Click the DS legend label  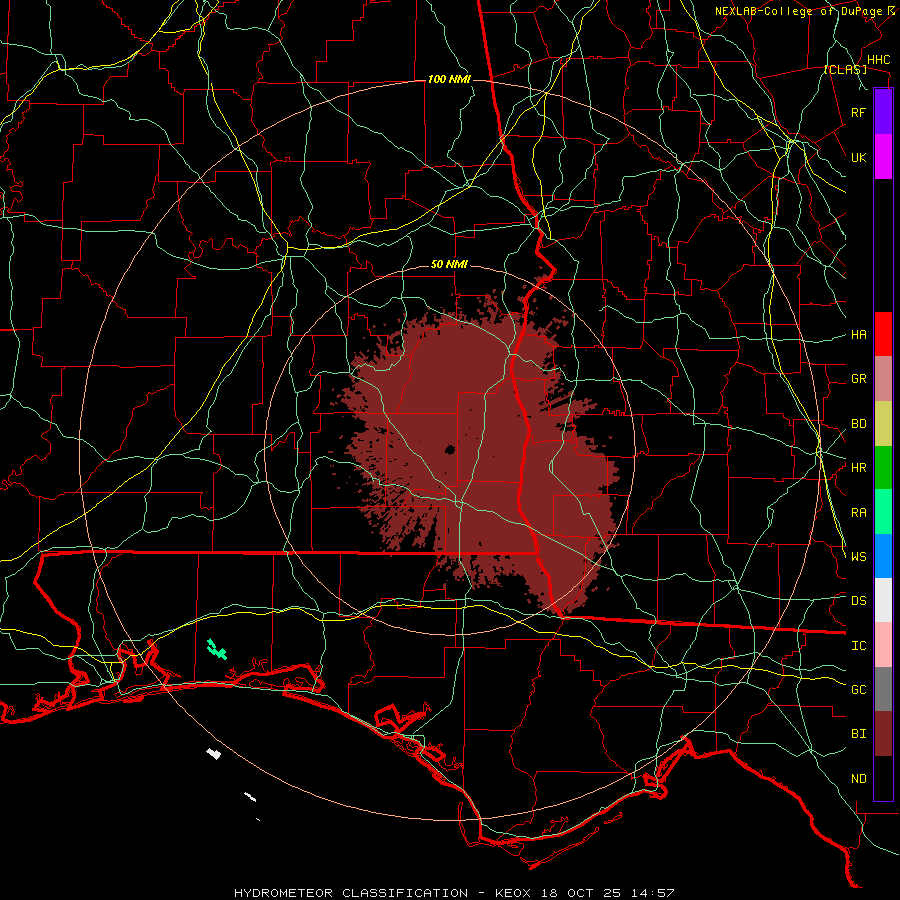859,601
